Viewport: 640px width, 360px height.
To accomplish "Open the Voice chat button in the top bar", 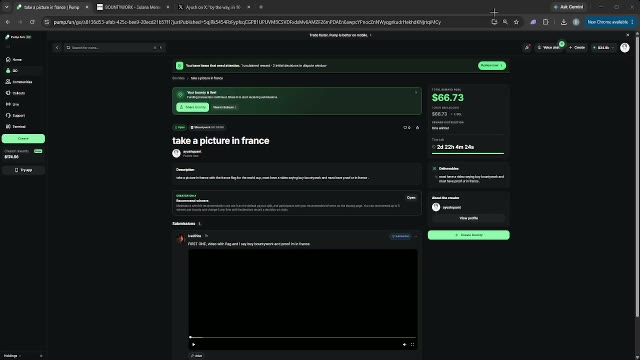I will click(x=549, y=48).
